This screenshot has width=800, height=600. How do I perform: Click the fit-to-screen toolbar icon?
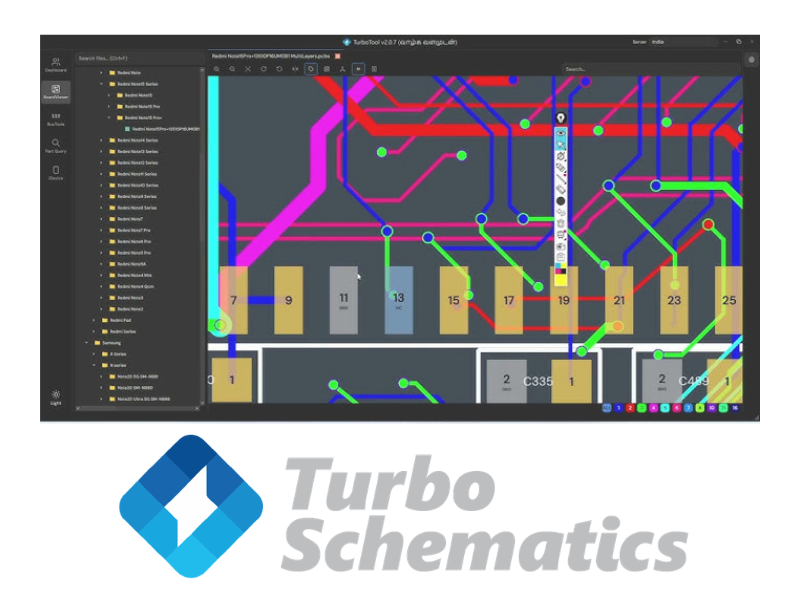248,69
